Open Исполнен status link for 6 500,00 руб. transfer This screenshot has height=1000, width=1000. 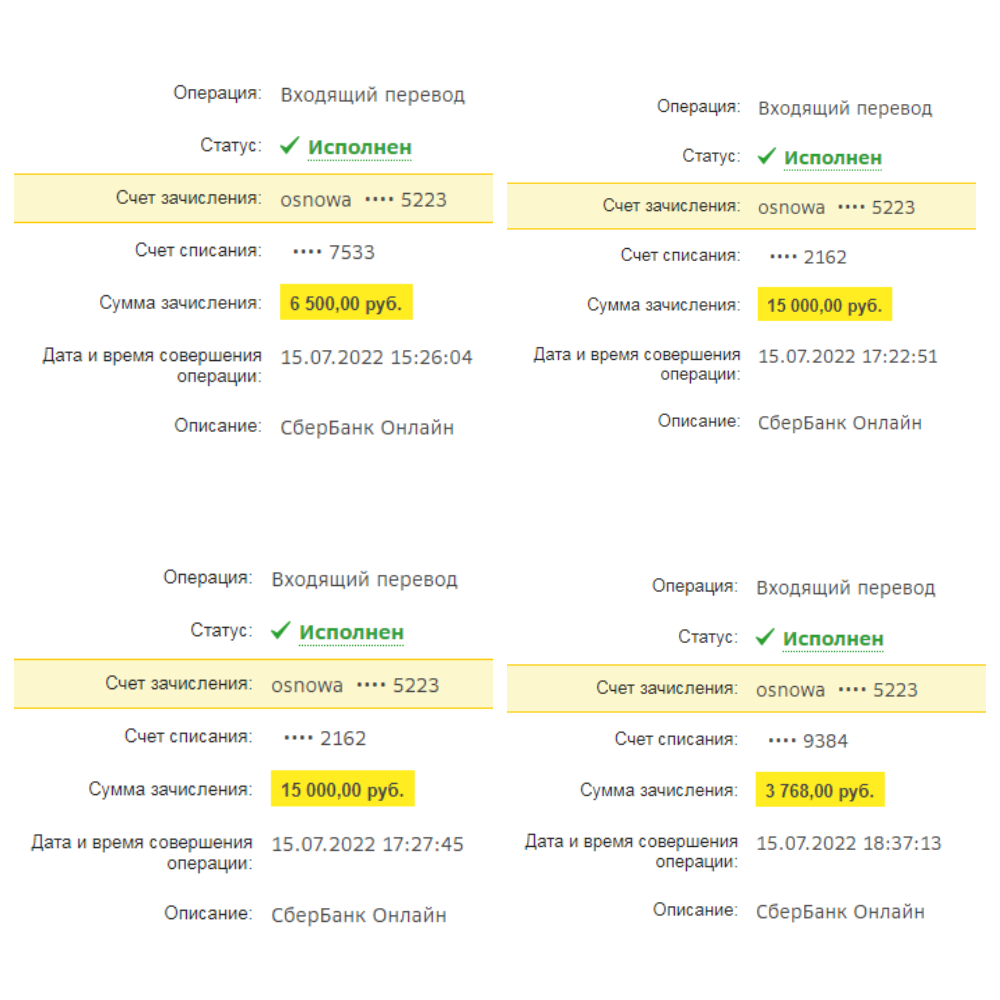(359, 148)
